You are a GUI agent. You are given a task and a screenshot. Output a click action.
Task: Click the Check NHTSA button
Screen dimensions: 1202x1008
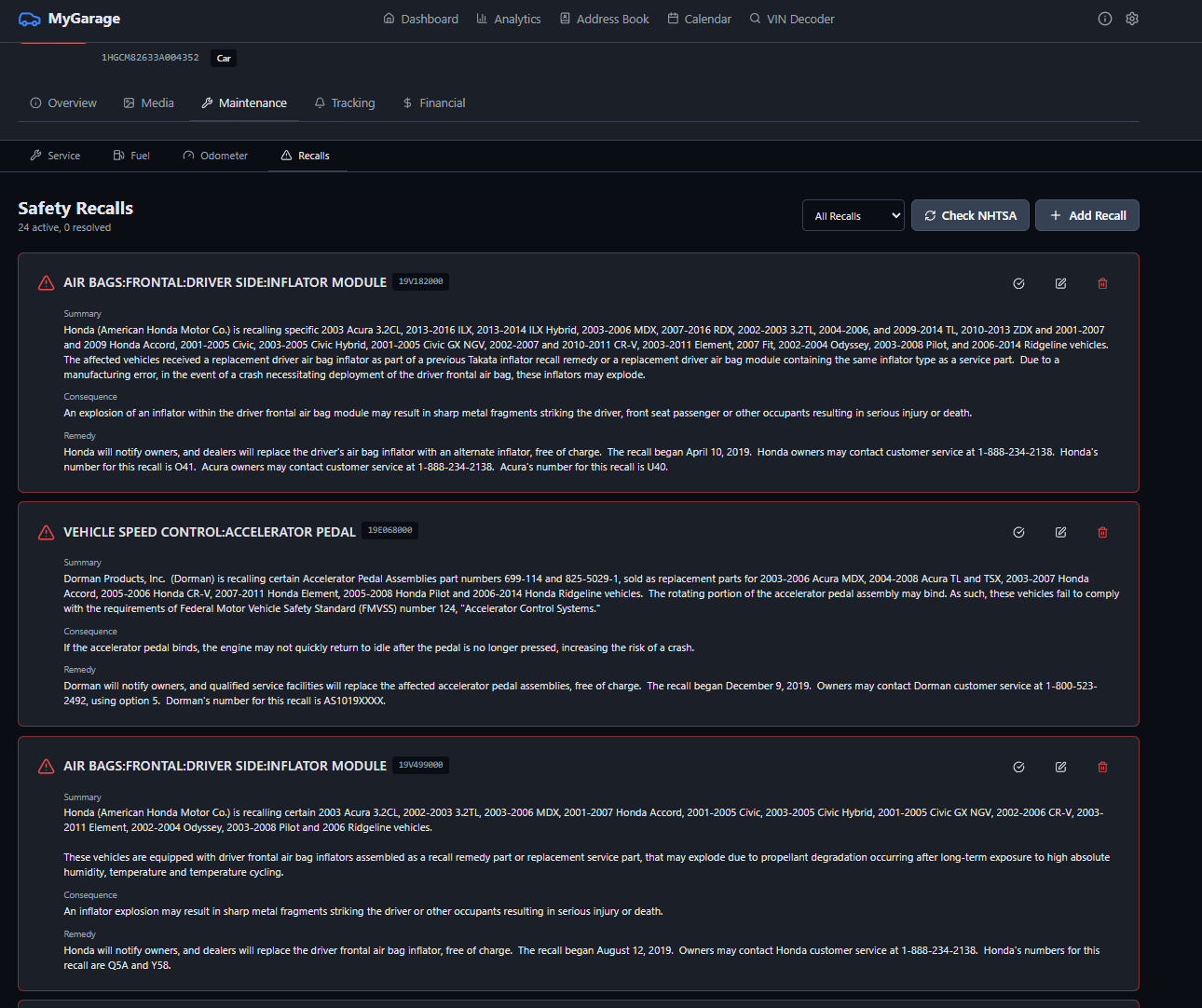coord(969,215)
